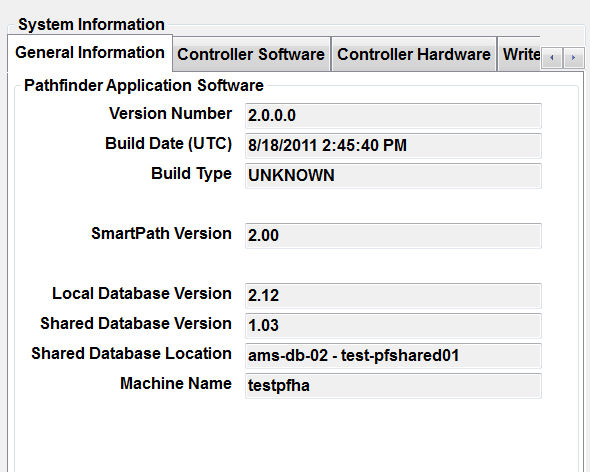
Task: Click the Shared Database Version label
Action: point(136,323)
